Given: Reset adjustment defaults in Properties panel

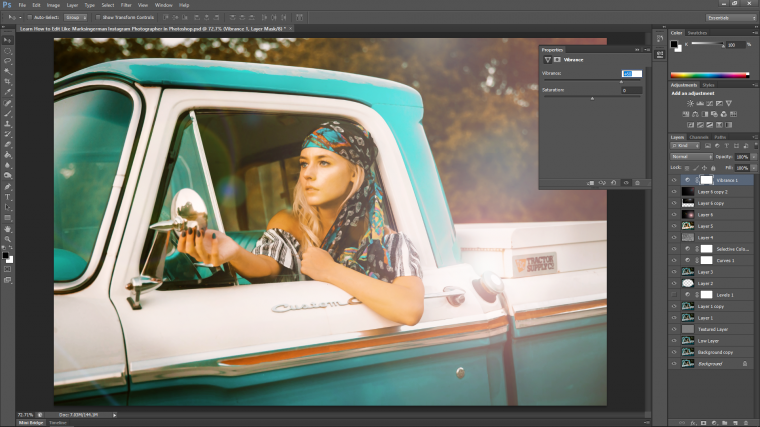Looking at the screenshot, I should pos(614,183).
